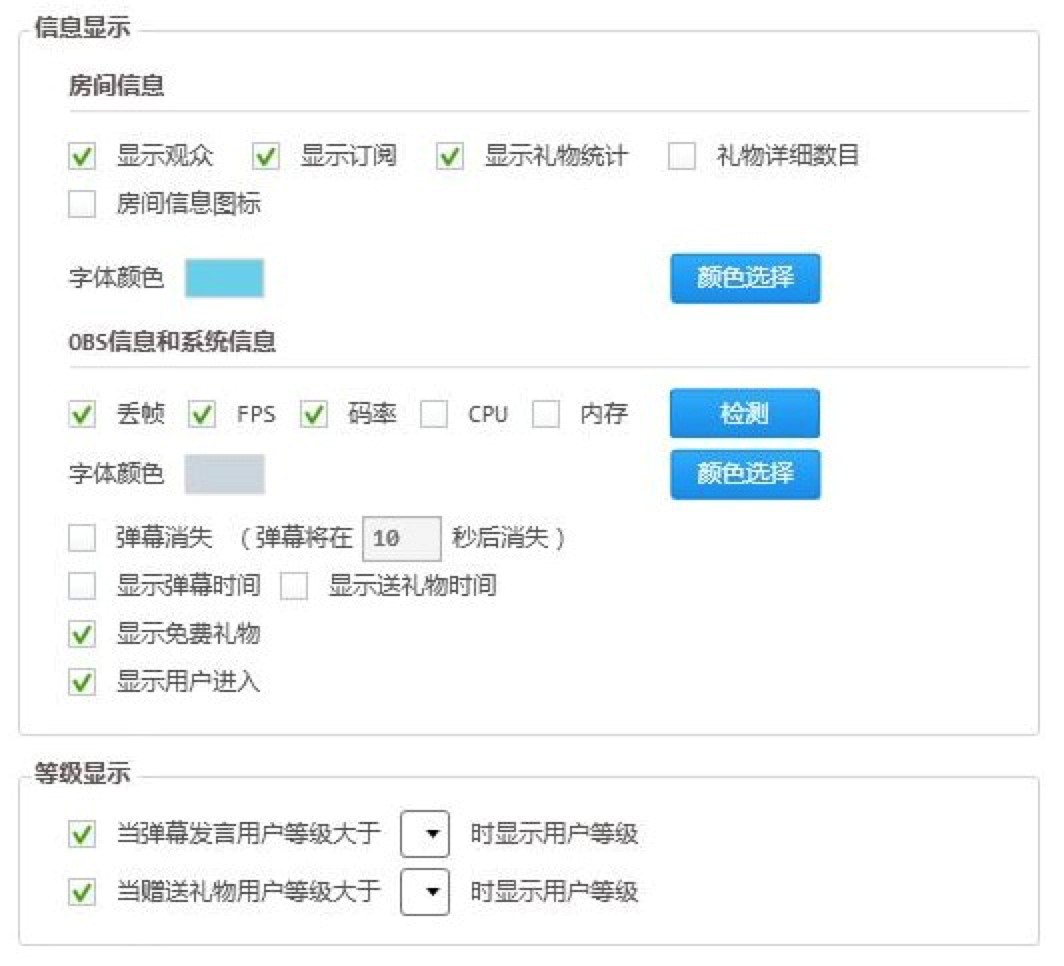Screen dimensions: 1064x966
Task: Click 颜色选择 button for 房间信息
Action: point(745,278)
